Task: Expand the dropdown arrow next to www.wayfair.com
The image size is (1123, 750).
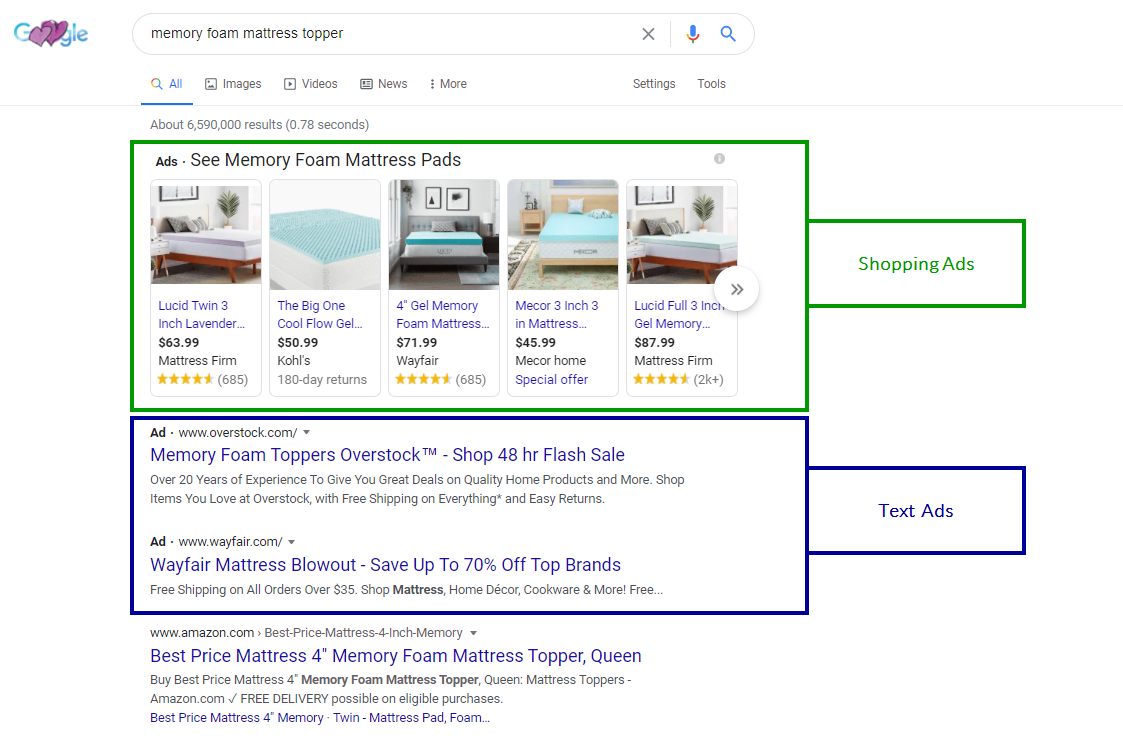Action: click(291, 542)
